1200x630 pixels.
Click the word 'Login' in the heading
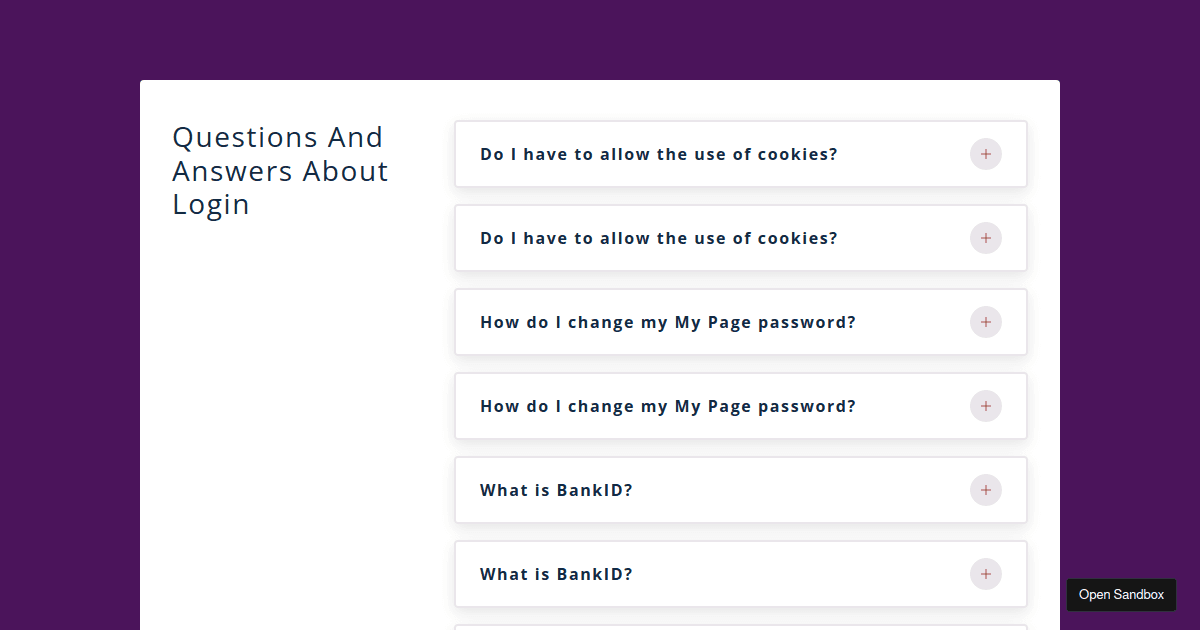click(x=211, y=205)
